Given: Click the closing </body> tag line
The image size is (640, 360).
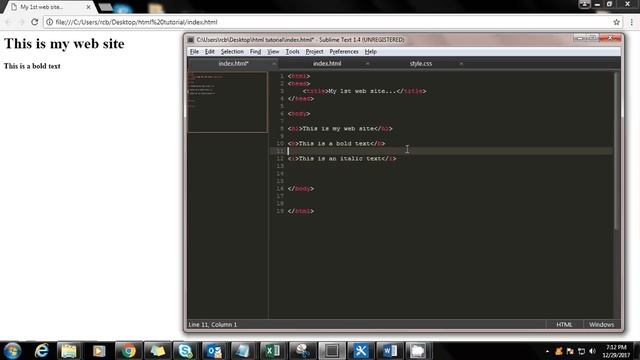Looking at the screenshot, I should (300, 189).
